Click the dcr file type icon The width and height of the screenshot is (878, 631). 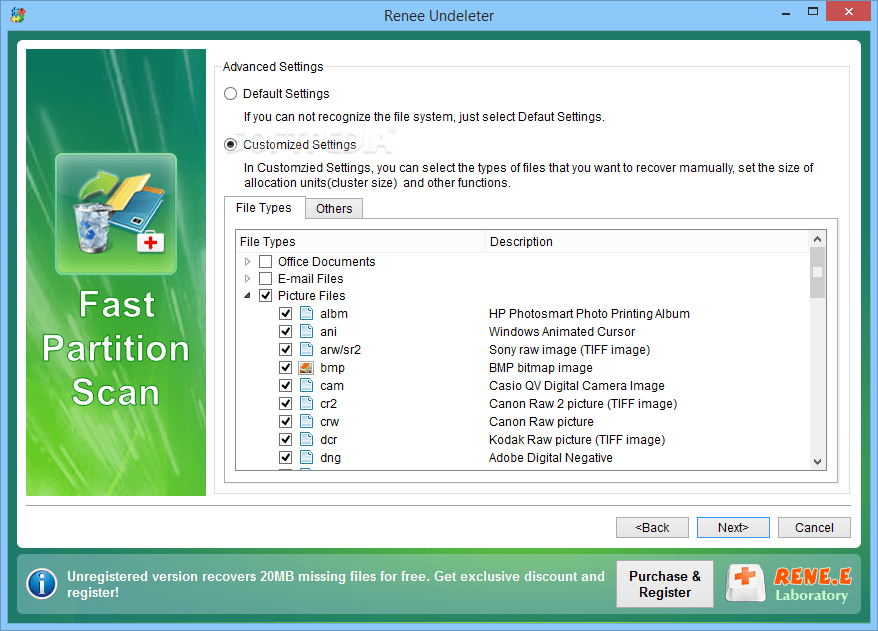pos(306,439)
